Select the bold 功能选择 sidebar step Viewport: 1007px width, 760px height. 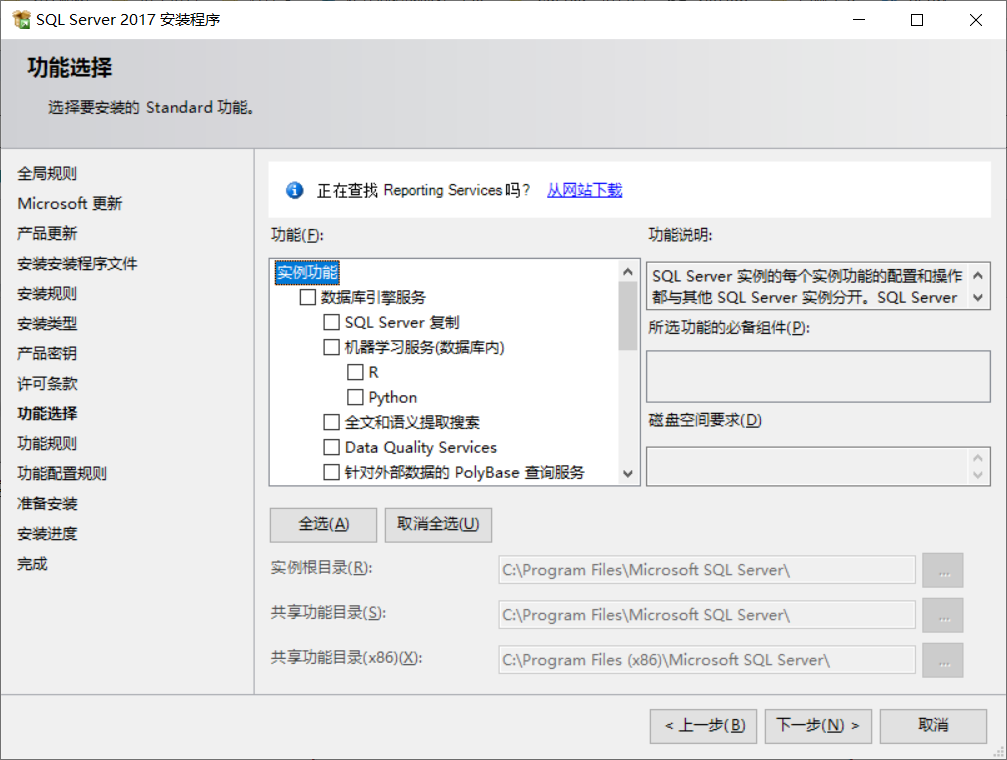click(x=47, y=413)
